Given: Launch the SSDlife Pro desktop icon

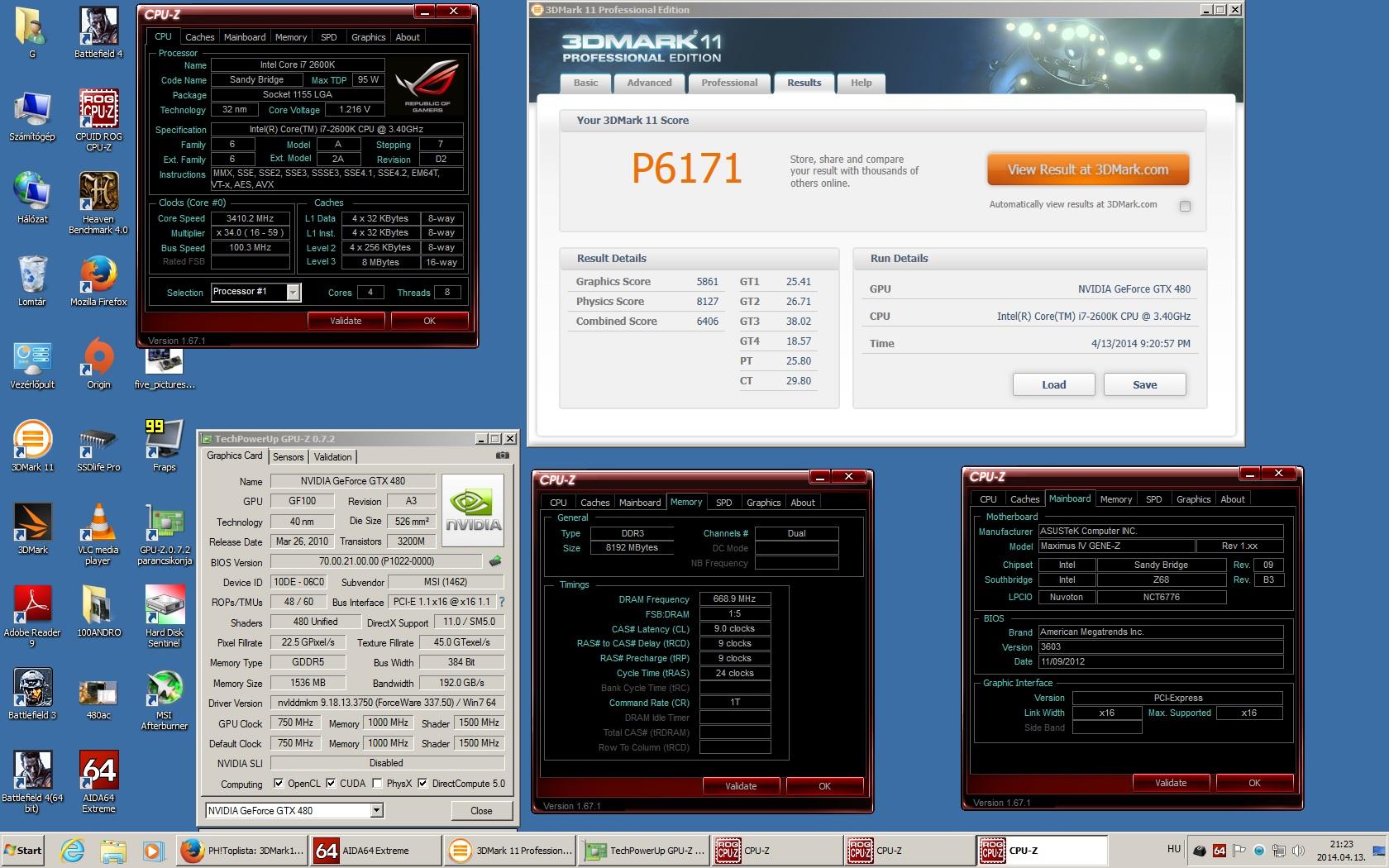Looking at the screenshot, I should pyautogui.click(x=98, y=446).
